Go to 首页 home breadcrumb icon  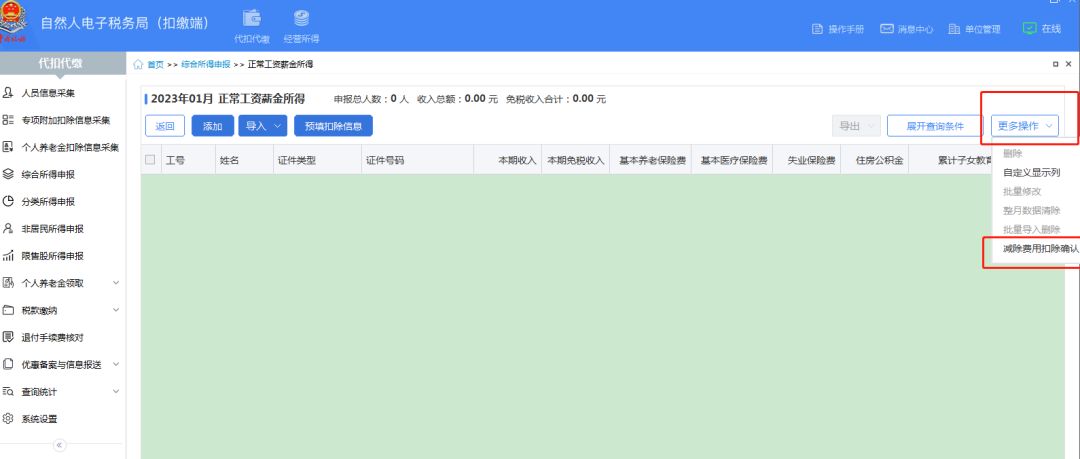click(x=139, y=64)
